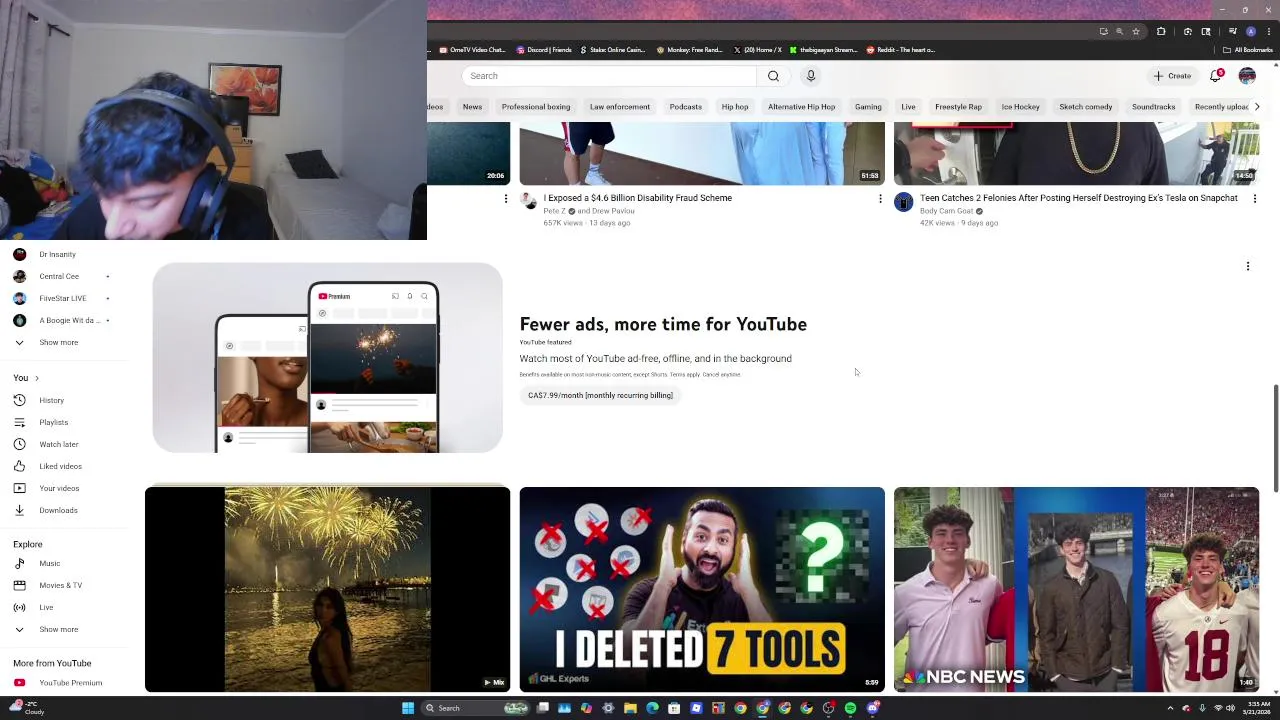Open the History sidebar entry
Viewport: 1280px width, 720px height.
tap(64, 400)
